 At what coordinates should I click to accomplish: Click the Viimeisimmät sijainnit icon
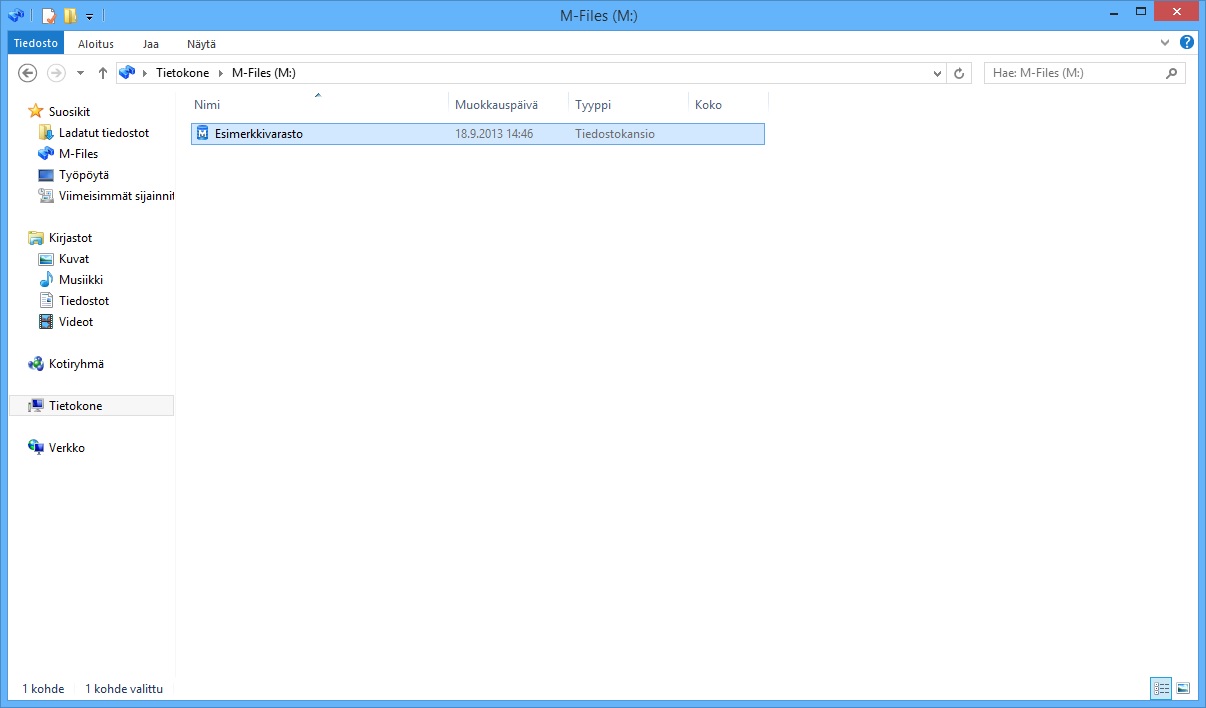(x=45, y=196)
